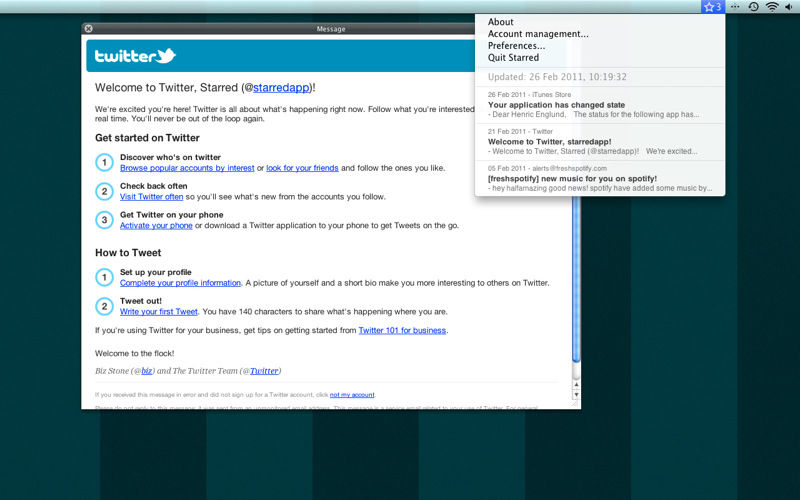Click the 'Message' window title bar text
The image size is (800, 500).
[331, 29]
